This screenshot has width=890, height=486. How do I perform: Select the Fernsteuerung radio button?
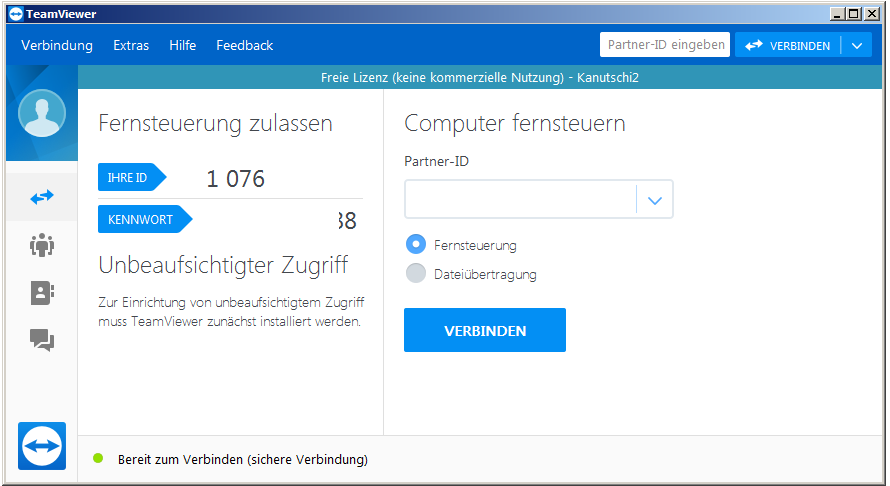pyautogui.click(x=416, y=244)
